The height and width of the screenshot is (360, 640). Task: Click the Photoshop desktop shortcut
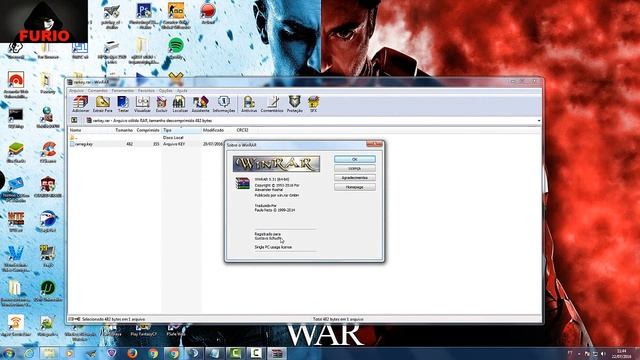click(144, 16)
